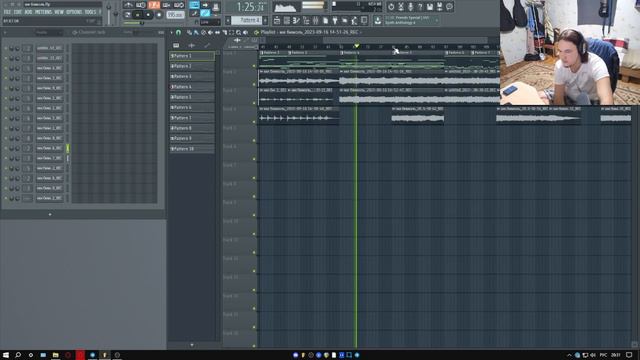Screen dimensions: 640x360
Task: Select the playlist delete tool
Action: tap(203, 32)
